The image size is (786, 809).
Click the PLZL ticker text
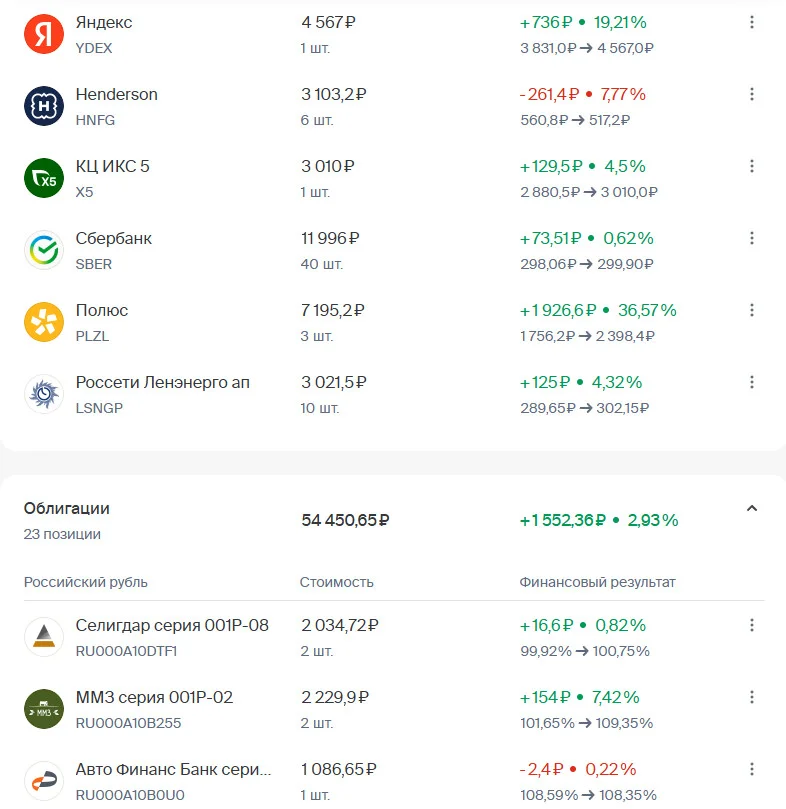[x=92, y=336]
